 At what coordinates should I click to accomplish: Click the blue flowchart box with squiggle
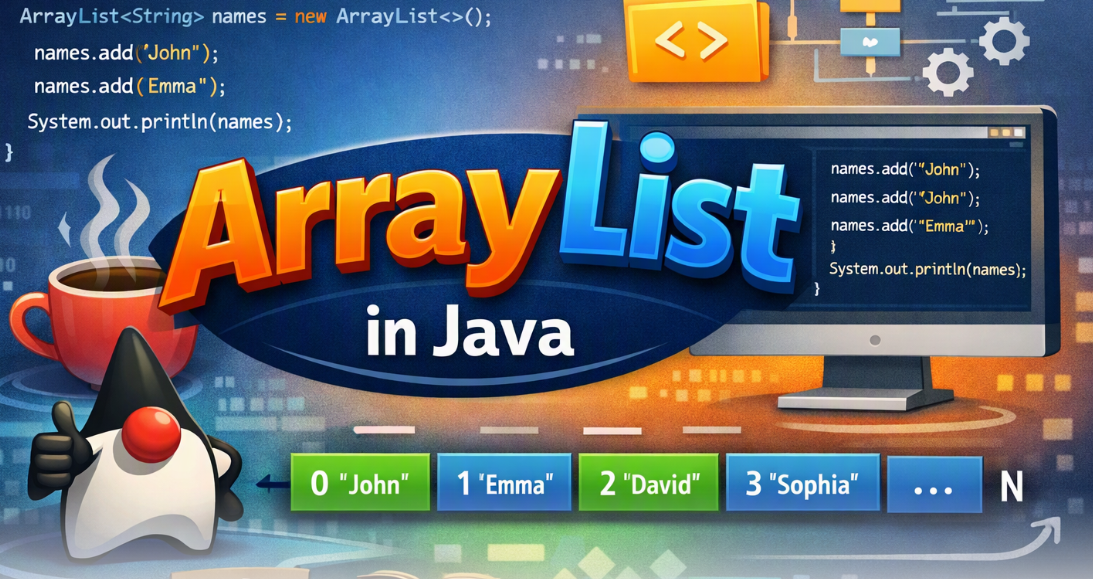871,42
